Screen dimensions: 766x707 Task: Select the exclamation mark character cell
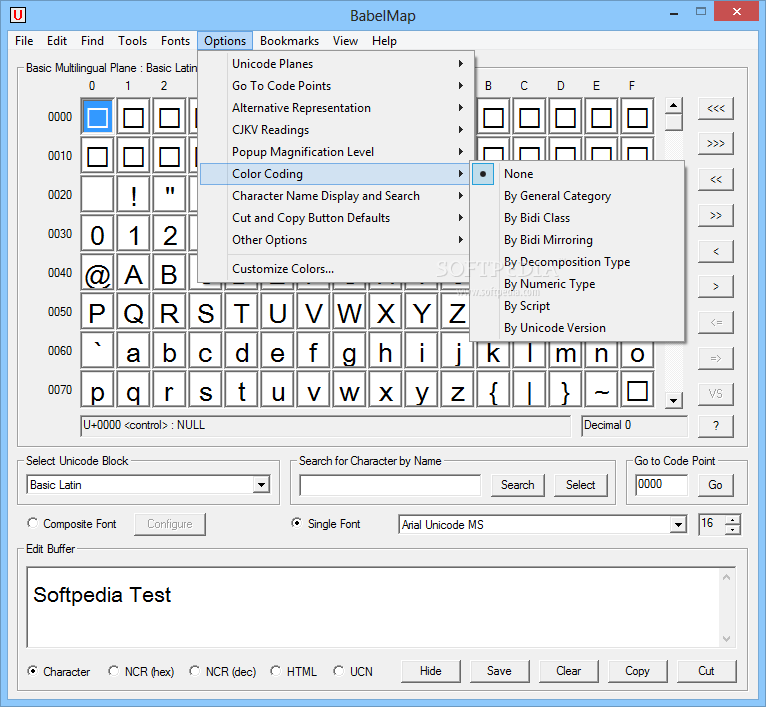133,196
